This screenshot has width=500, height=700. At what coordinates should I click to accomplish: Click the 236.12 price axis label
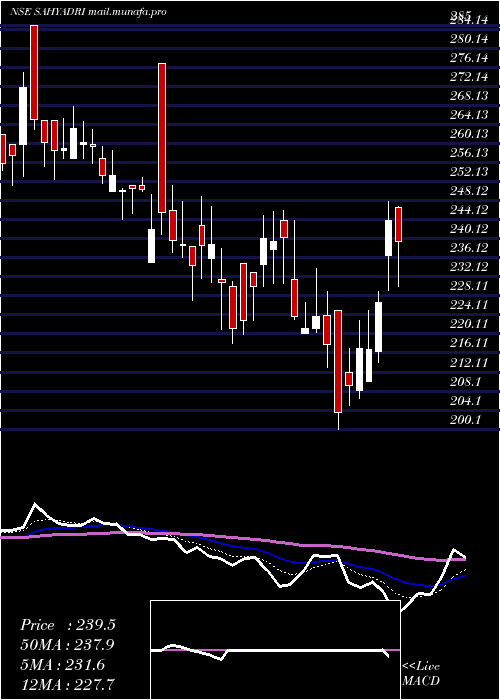[469, 248]
